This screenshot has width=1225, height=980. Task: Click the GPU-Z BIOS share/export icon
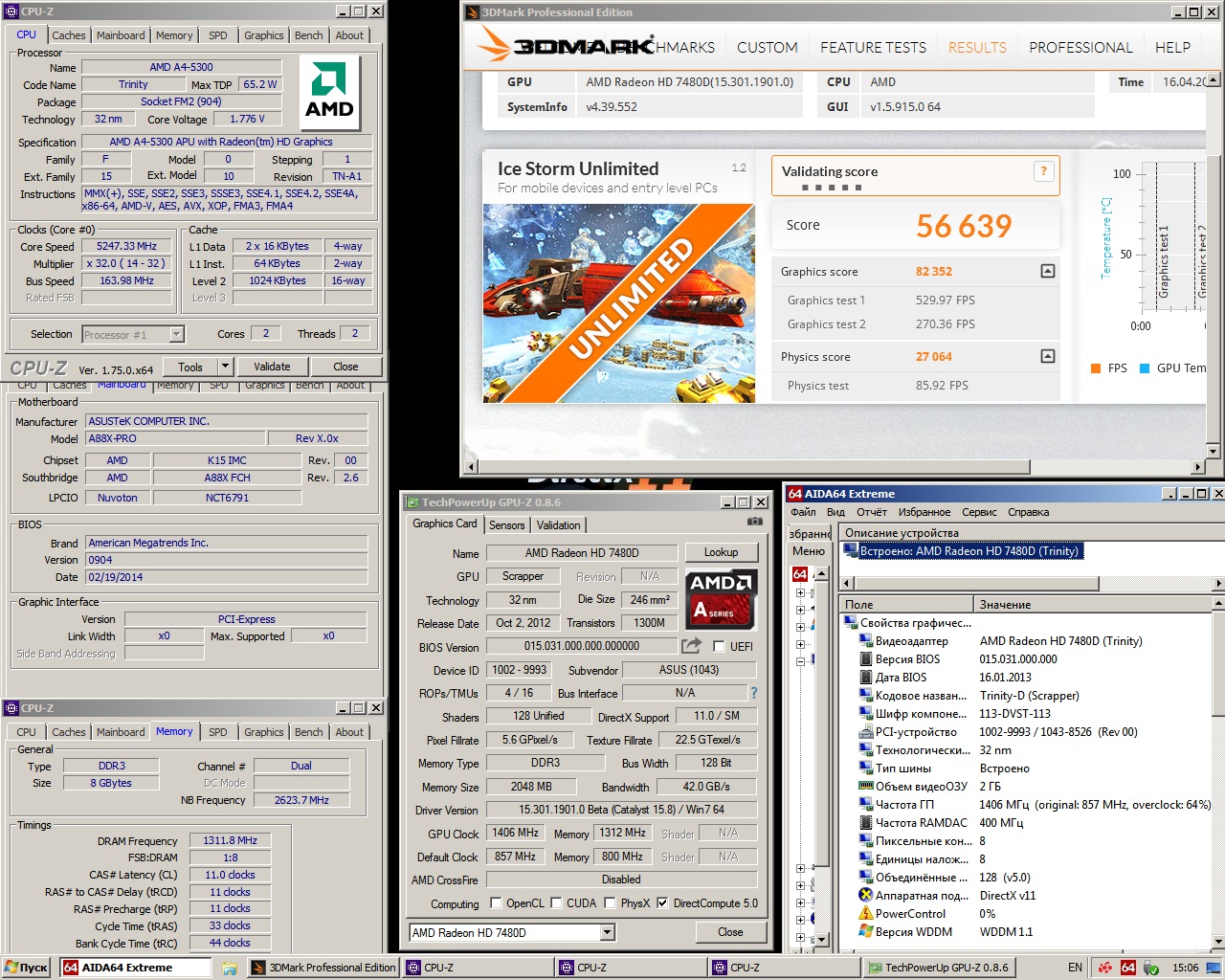(691, 646)
